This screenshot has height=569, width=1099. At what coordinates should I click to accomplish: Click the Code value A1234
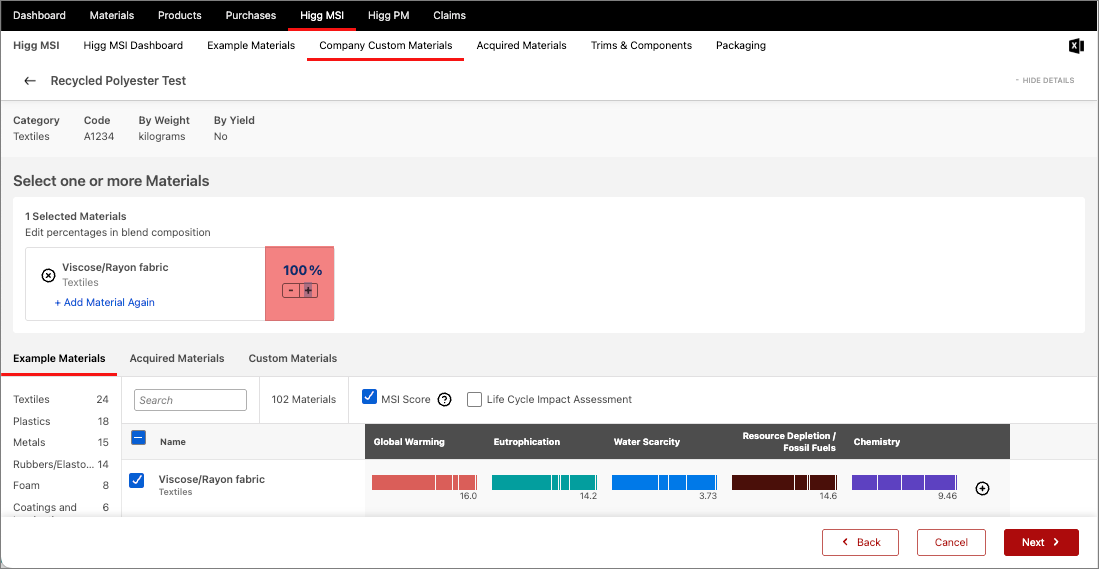point(99,137)
